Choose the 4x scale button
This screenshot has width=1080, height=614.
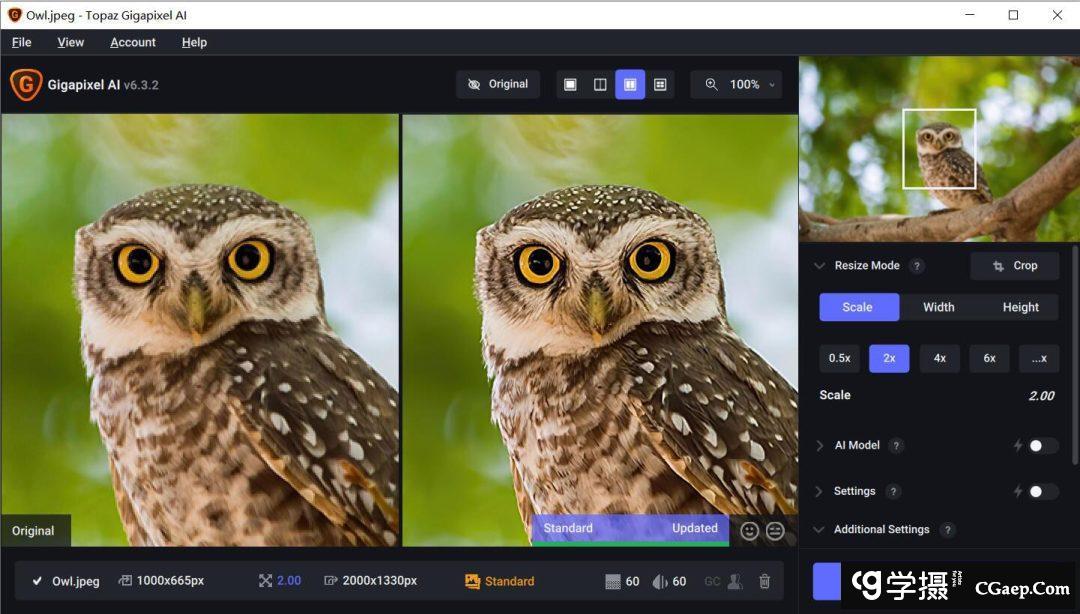[939, 358]
